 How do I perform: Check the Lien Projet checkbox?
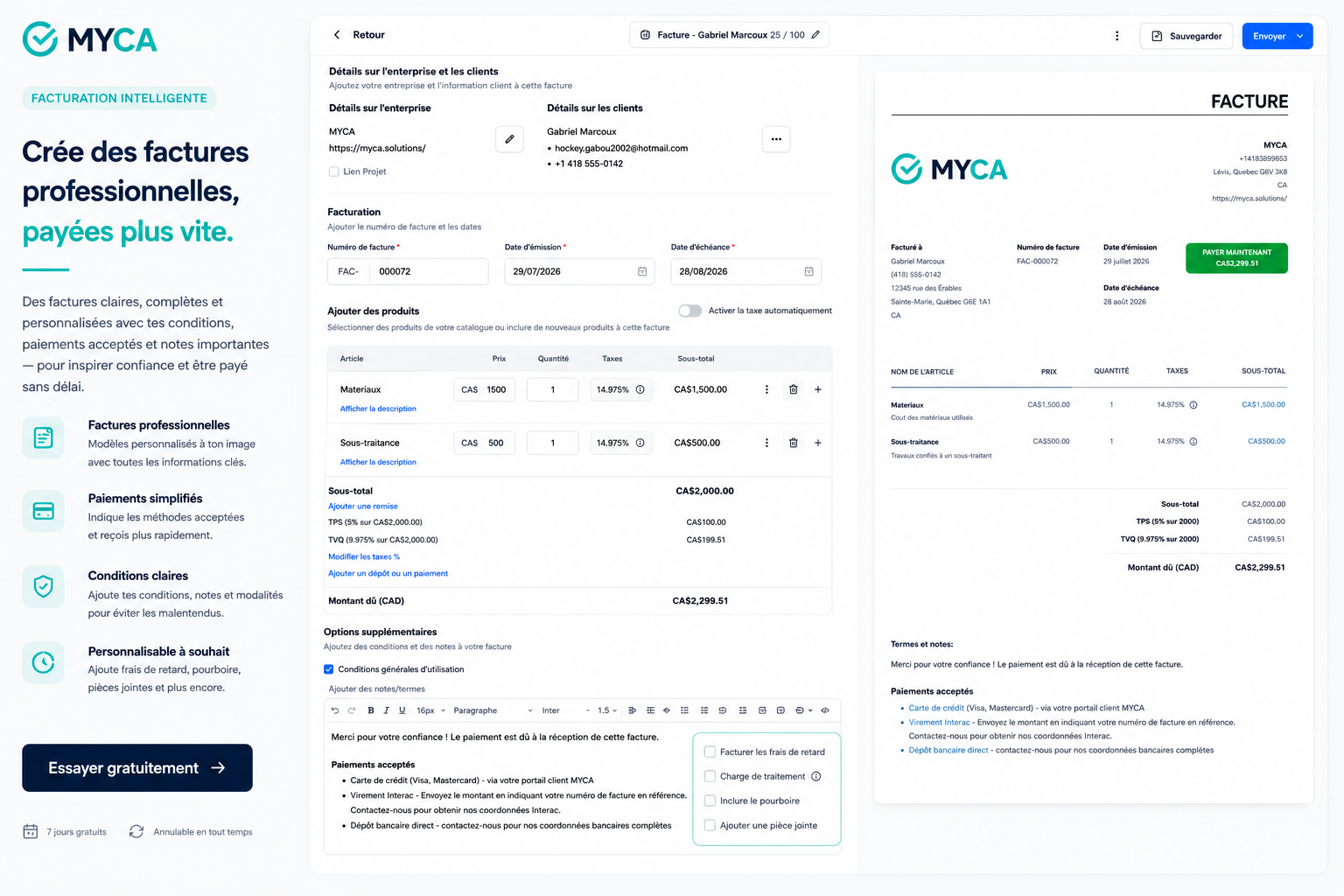pyautogui.click(x=334, y=171)
